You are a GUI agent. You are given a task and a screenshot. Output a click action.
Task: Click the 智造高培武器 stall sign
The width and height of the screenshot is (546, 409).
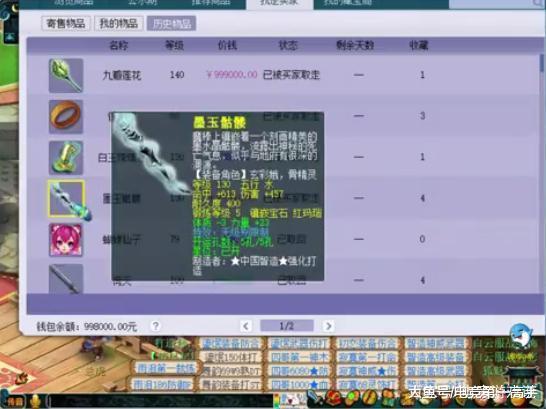(435, 370)
